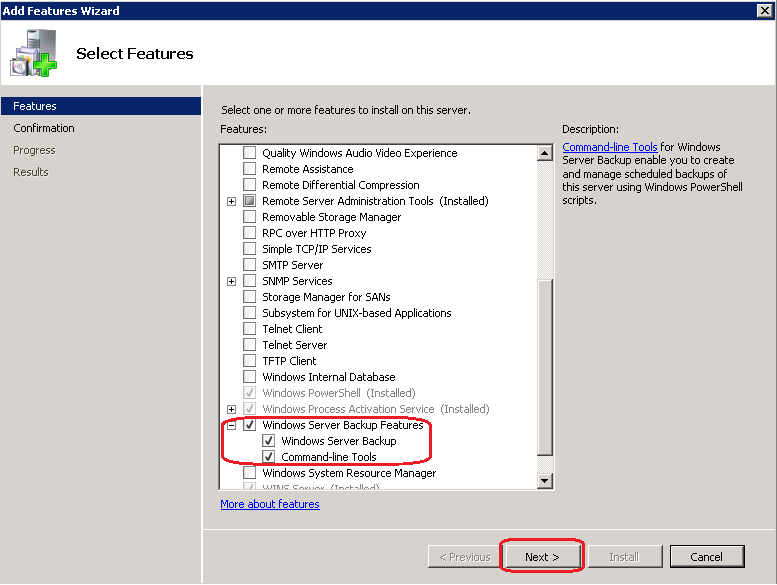This screenshot has height=585, width=777.
Task: Go to the Confirmation step
Action: click(44, 128)
